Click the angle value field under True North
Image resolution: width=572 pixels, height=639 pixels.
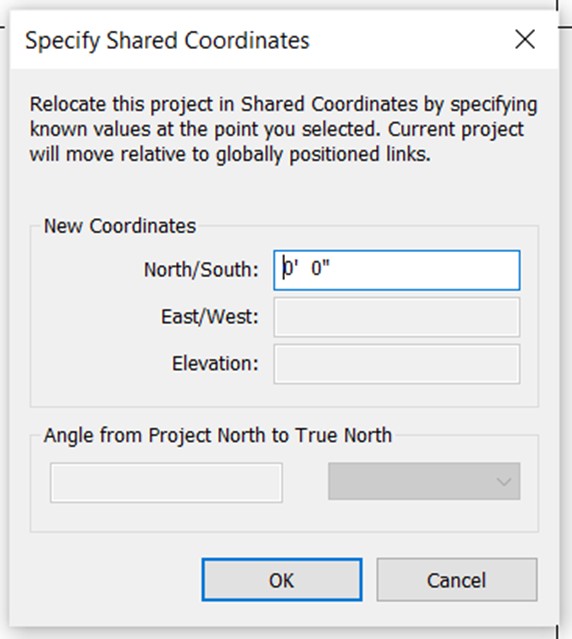coord(166,482)
